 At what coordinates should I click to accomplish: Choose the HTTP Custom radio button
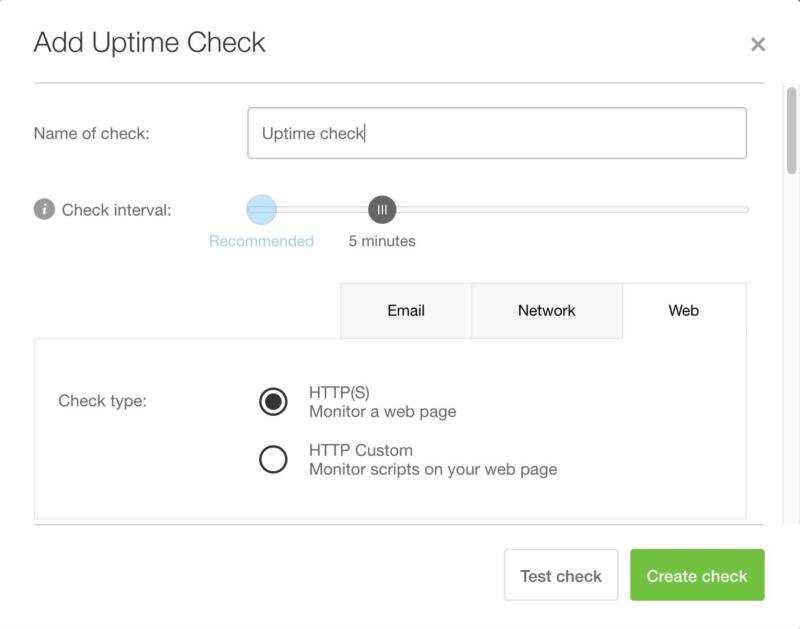pos(273,459)
